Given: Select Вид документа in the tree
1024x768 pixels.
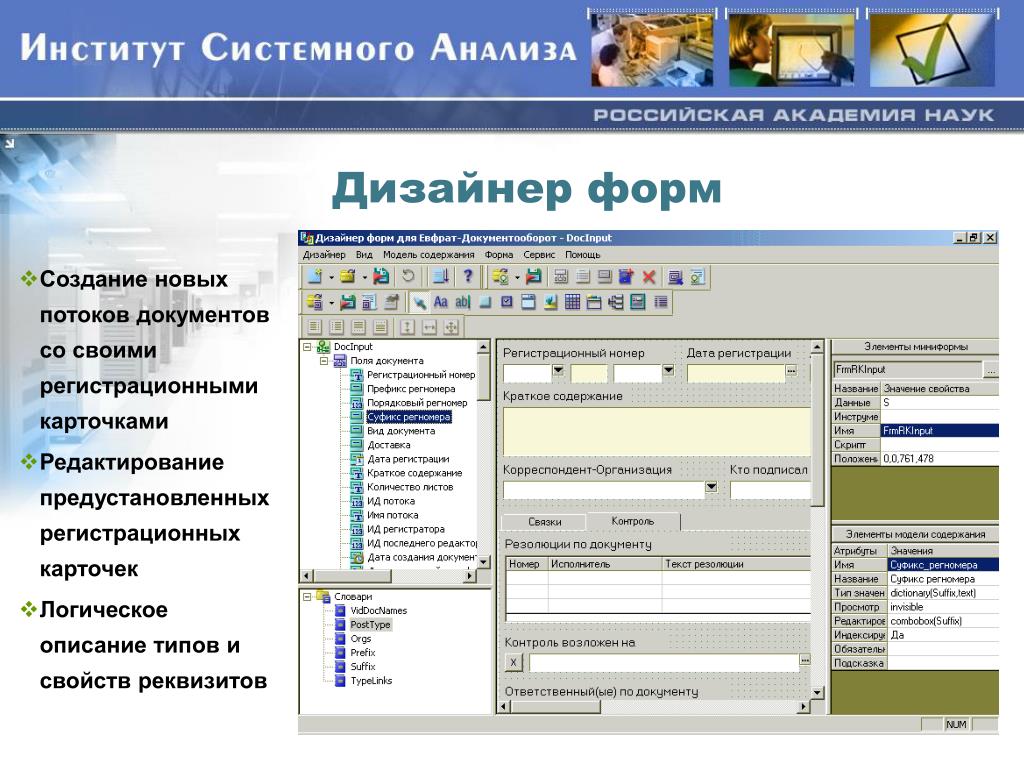Looking at the screenshot, I should [401, 431].
